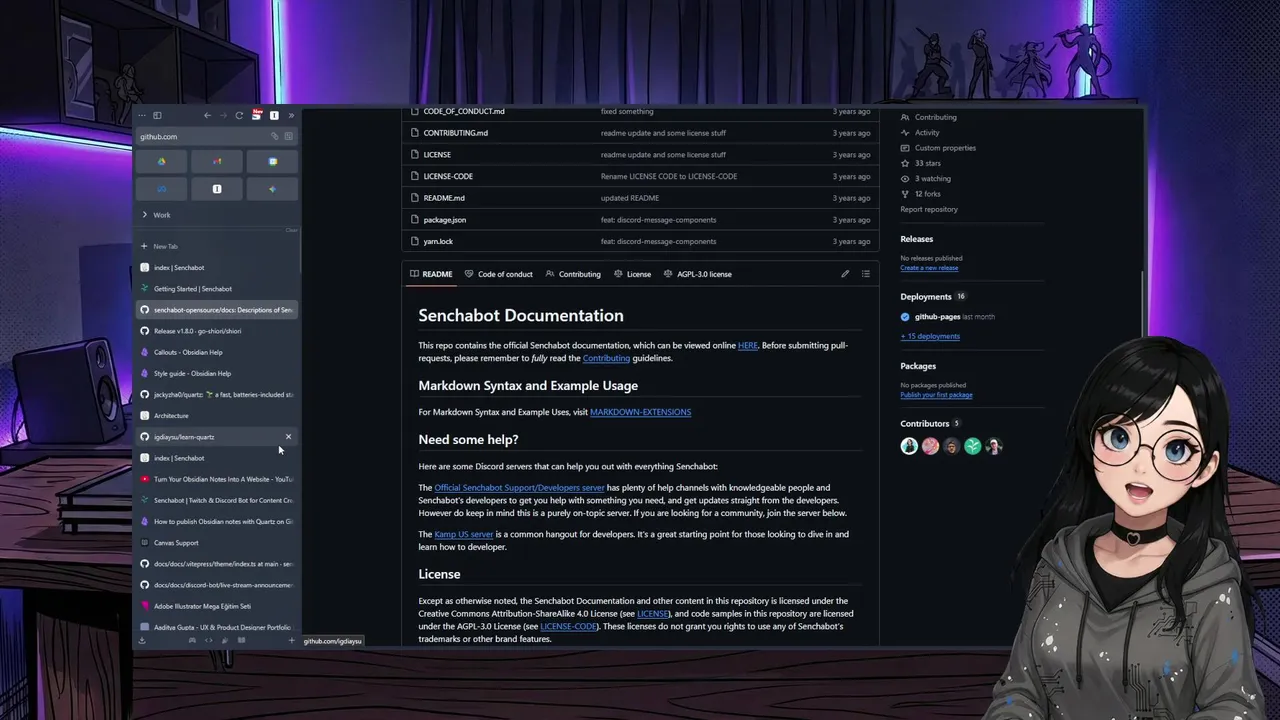Open the Kamp US server link
Image resolution: width=1280 pixels, height=720 pixels.
point(464,534)
